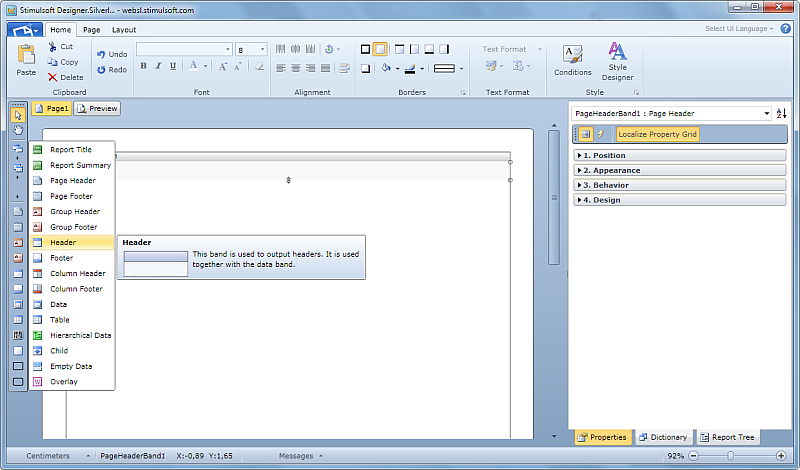The height and width of the screenshot is (470, 800).
Task: Open the font color dropdown arrow
Action: [206, 66]
